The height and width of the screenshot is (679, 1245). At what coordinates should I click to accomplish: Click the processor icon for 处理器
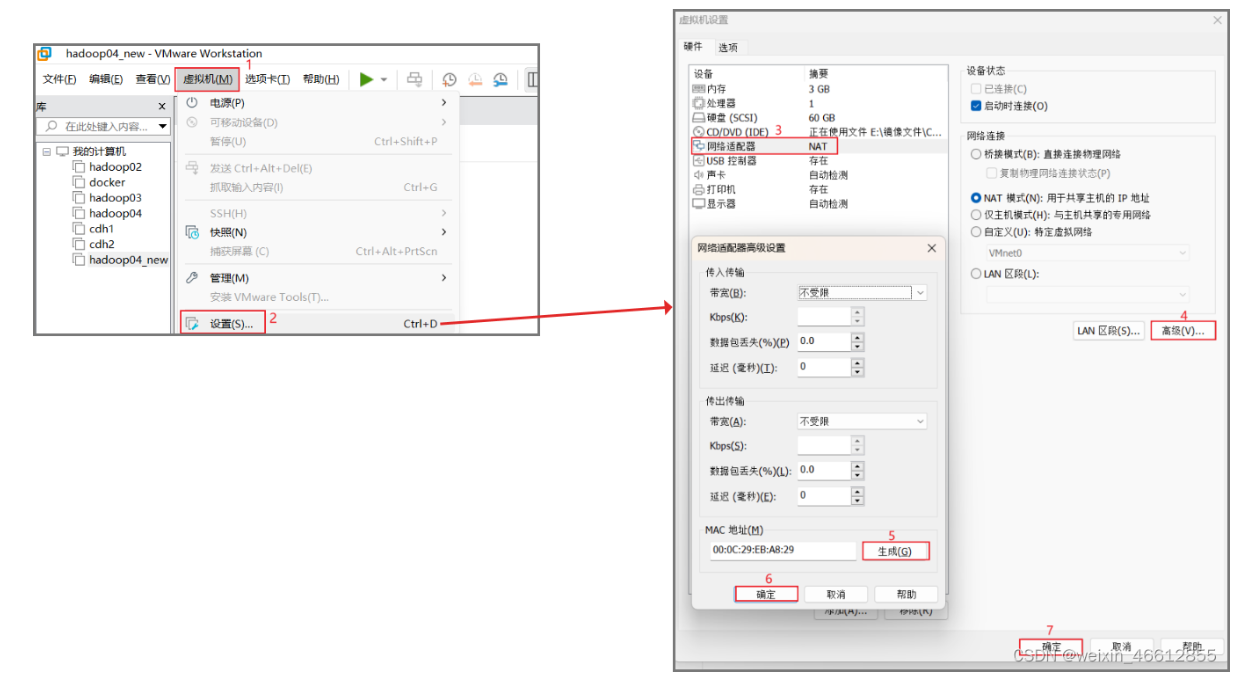pyautogui.click(x=698, y=103)
